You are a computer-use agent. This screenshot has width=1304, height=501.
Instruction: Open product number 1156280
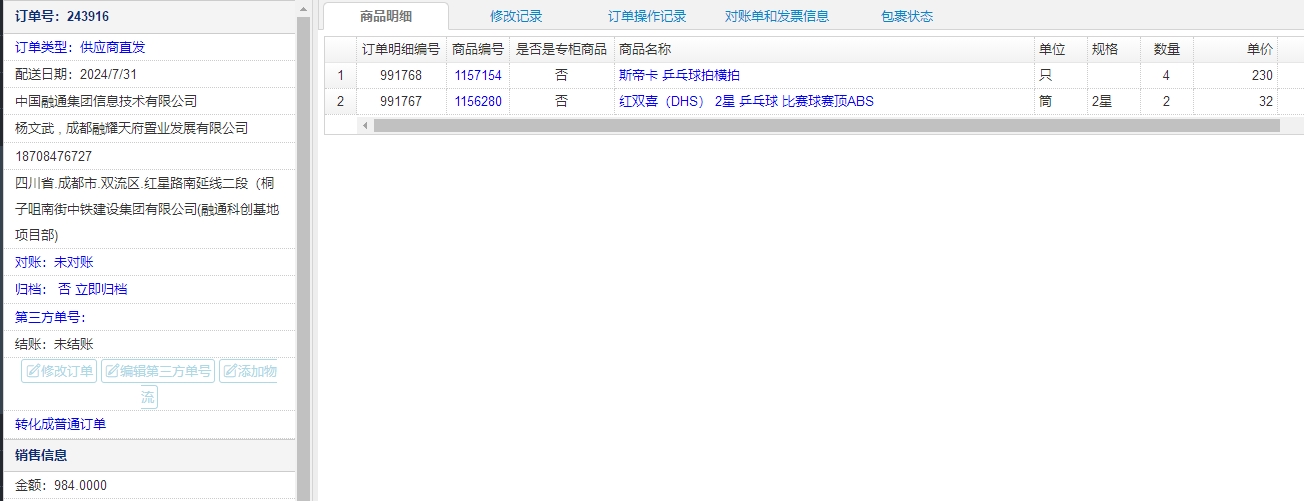[478, 101]
